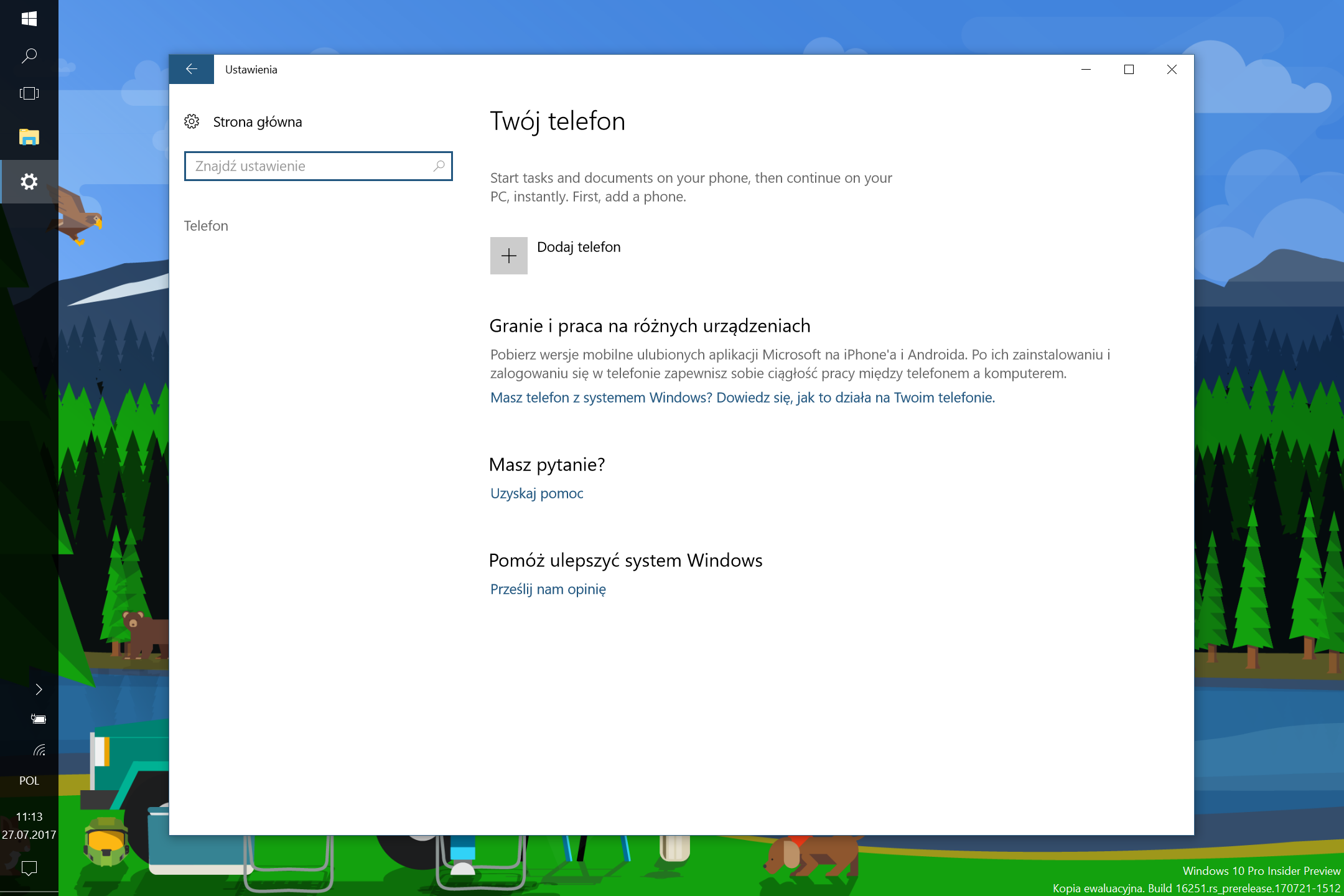Click the Masz pytanie? heading

(x=547, y=465)
